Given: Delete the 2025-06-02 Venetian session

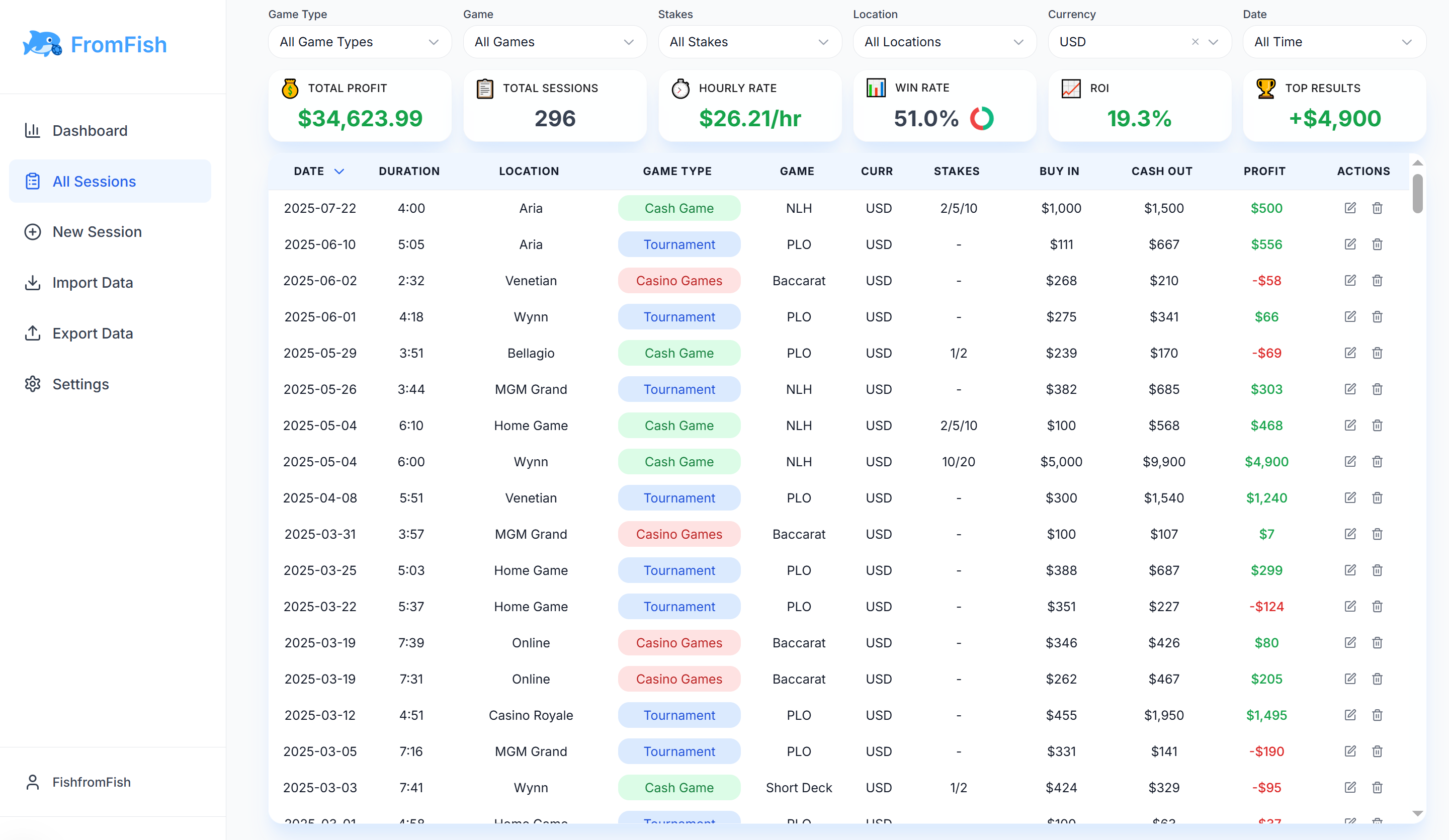Looking at the screenshot, I should coord(1377,281).
